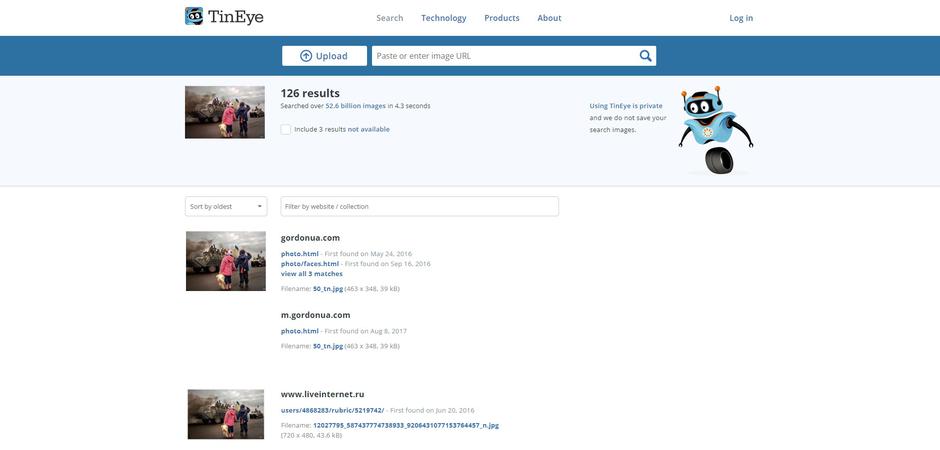Open the gordonua.com result thumbnail
The width and height of the screenshot is (940, 450).
point(225,261)
